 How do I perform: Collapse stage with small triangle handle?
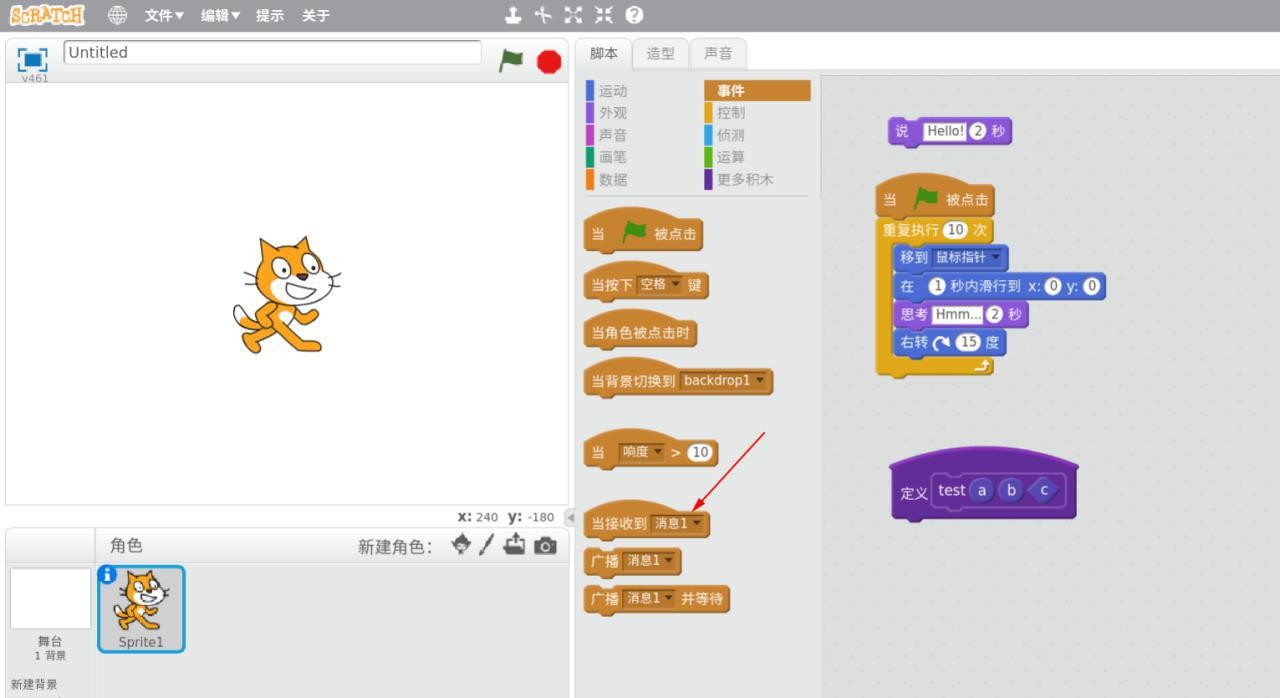570,517
